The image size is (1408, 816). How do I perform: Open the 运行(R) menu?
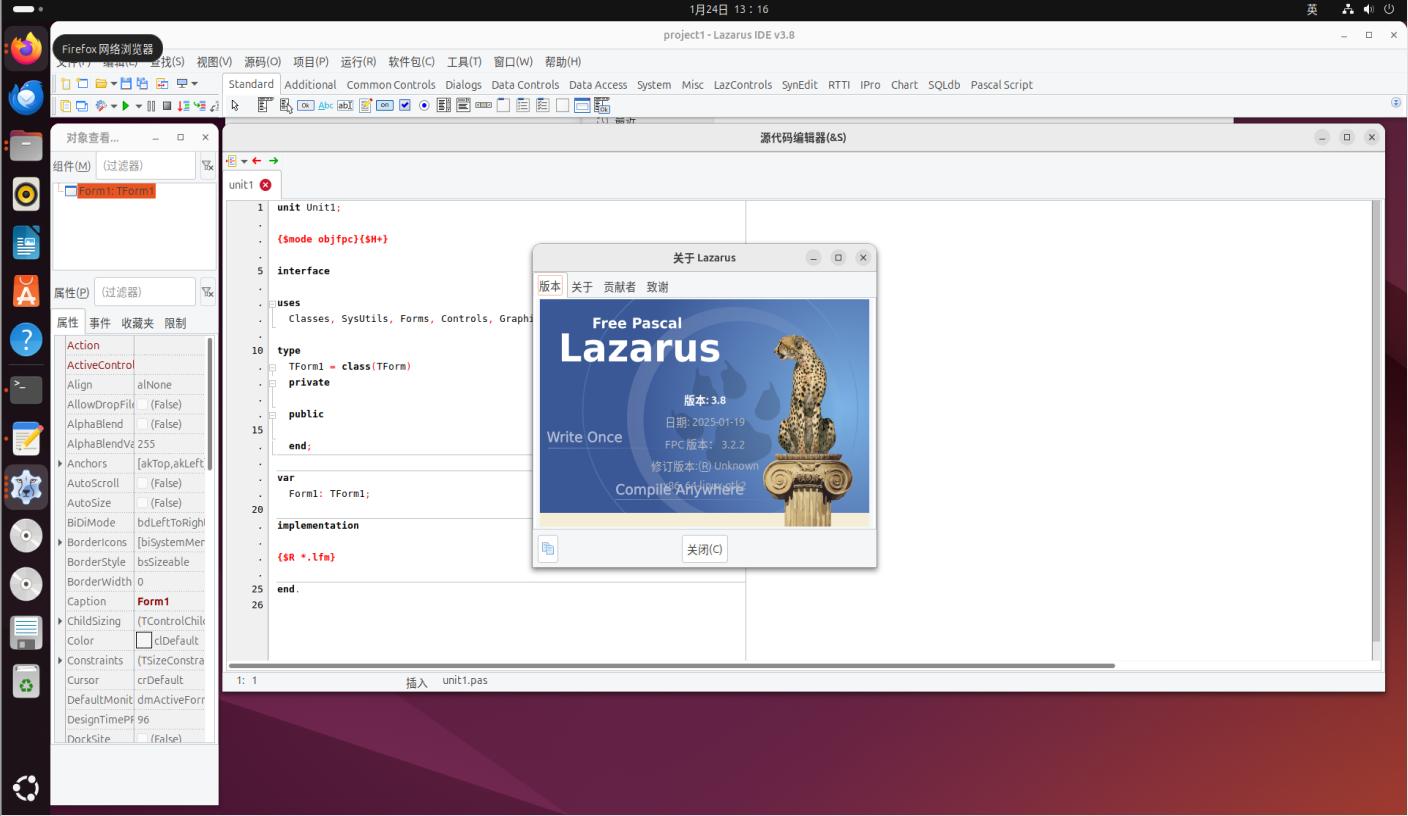pyautogui.click(x=358, y=62)
